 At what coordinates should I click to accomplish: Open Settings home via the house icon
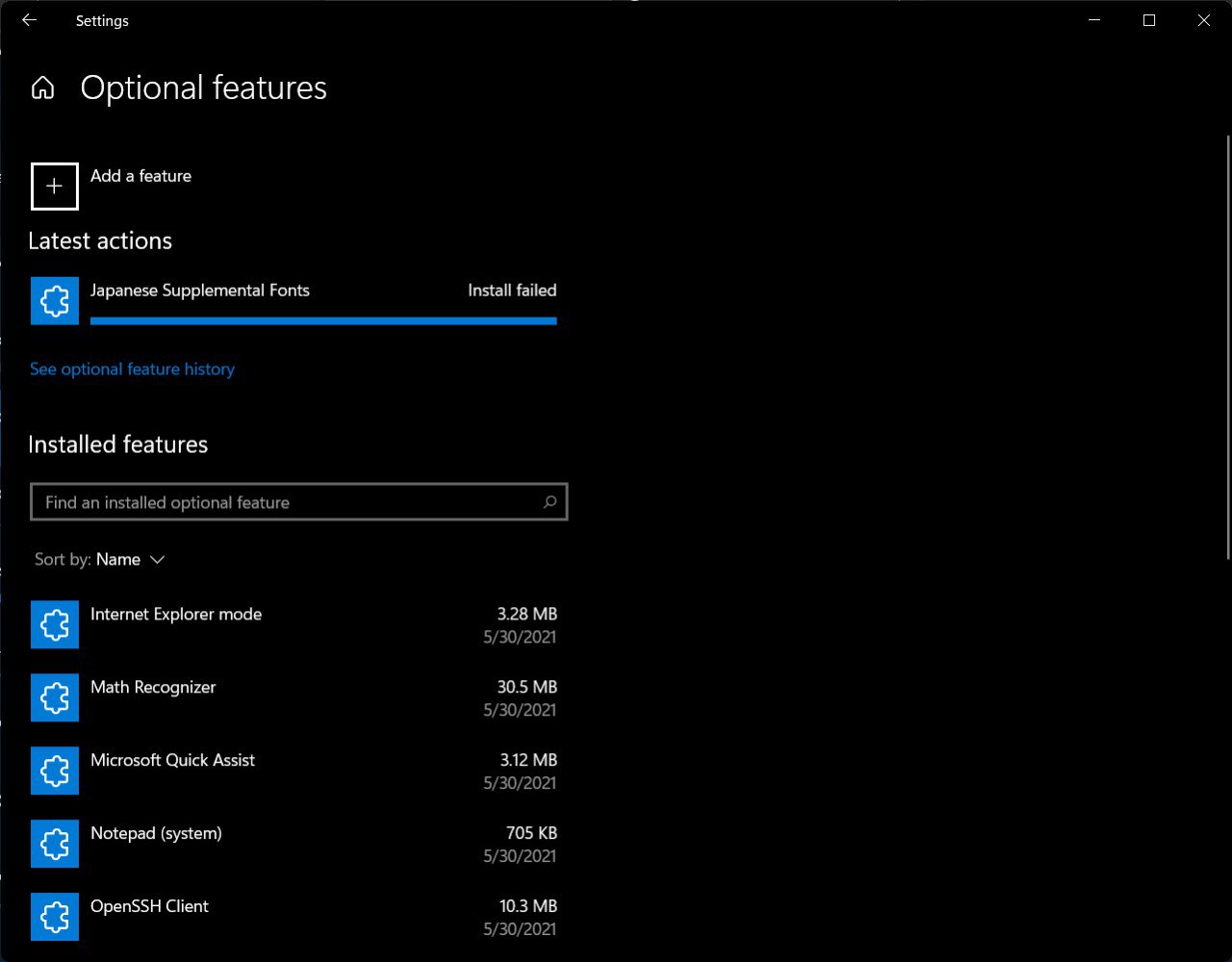click(42, 89)
